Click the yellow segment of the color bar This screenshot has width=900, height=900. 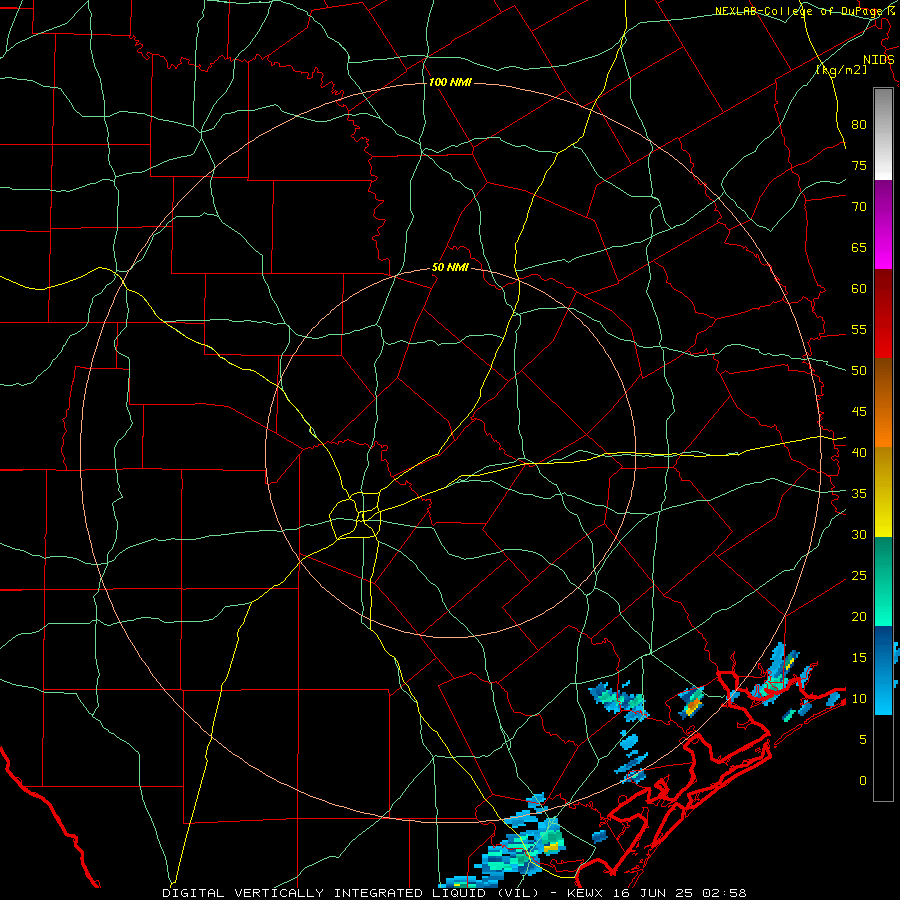coord(883,492)
